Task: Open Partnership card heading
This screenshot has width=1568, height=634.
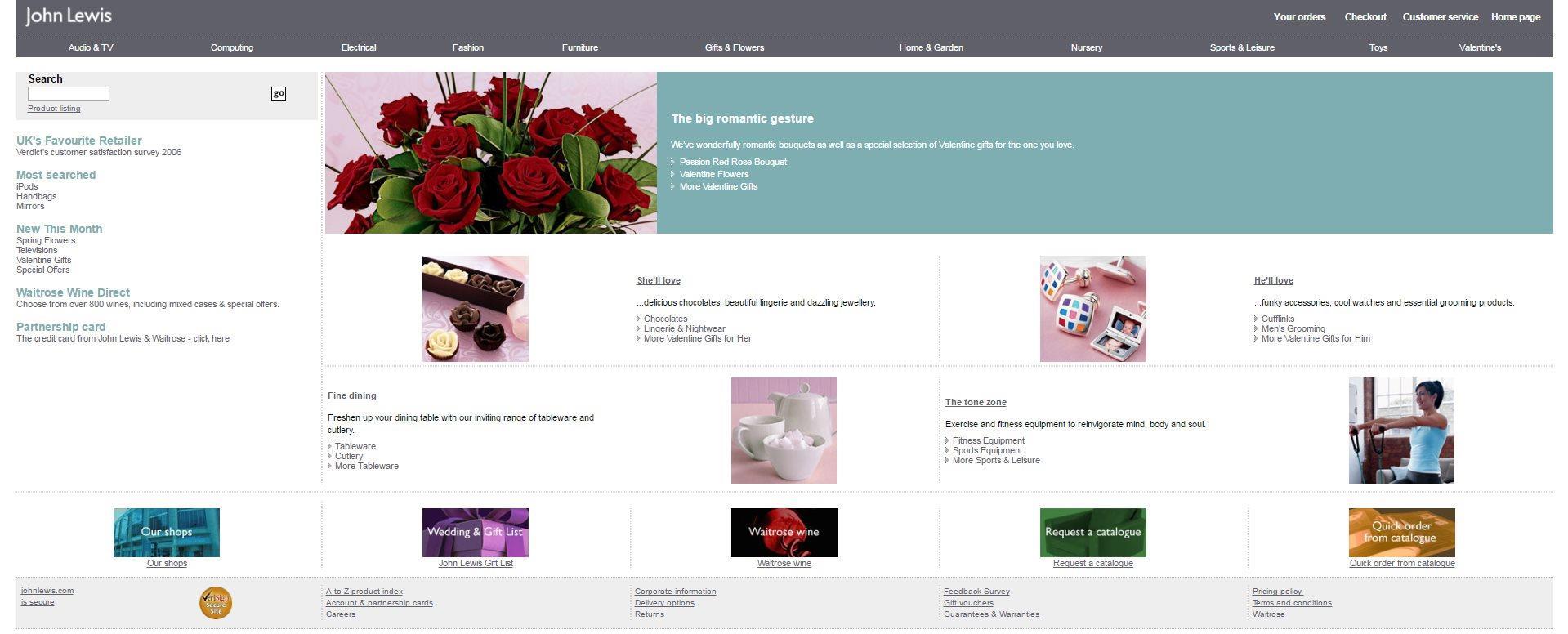Action: point(61,327)
